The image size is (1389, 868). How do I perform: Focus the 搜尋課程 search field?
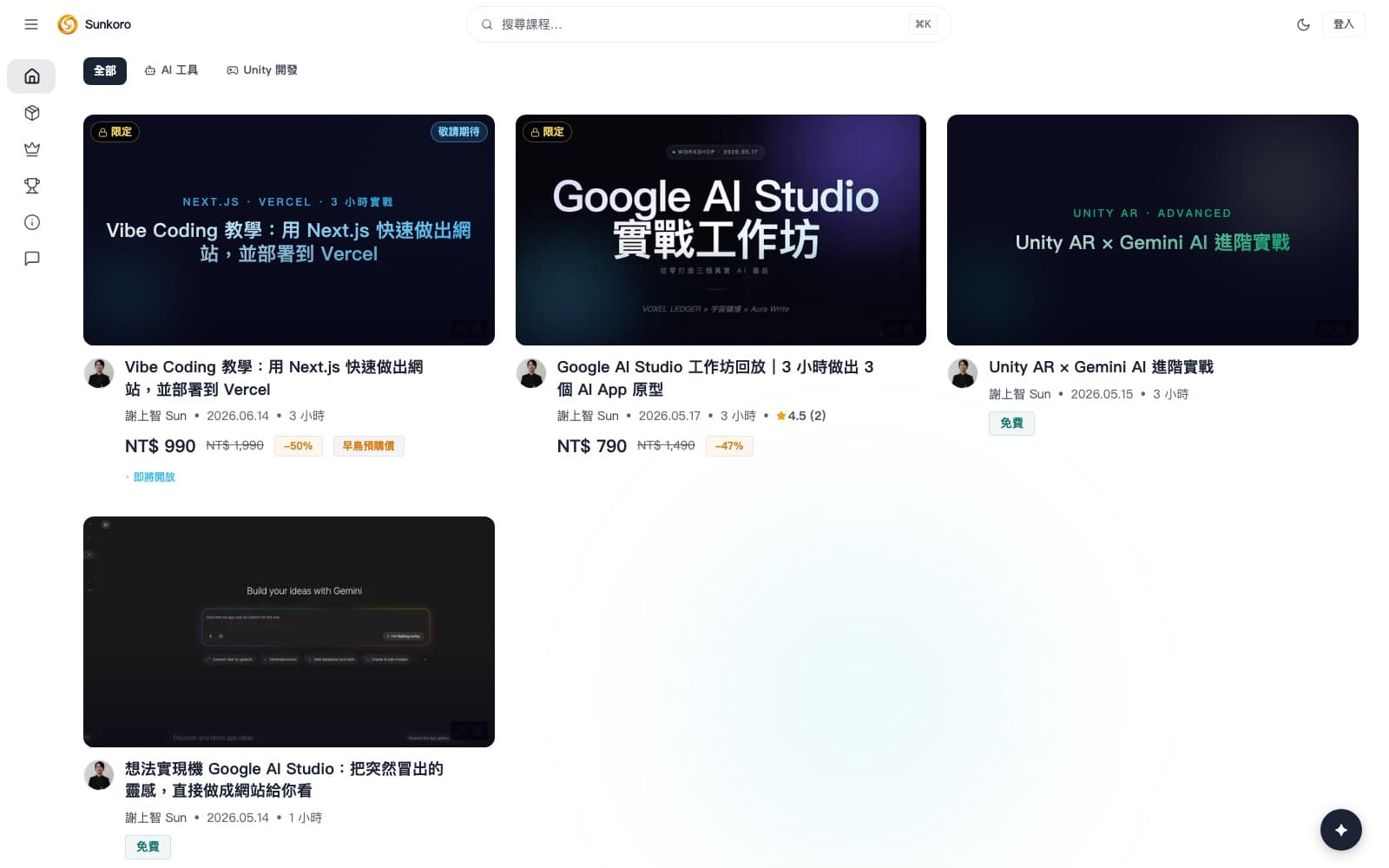tap(708, 24)
